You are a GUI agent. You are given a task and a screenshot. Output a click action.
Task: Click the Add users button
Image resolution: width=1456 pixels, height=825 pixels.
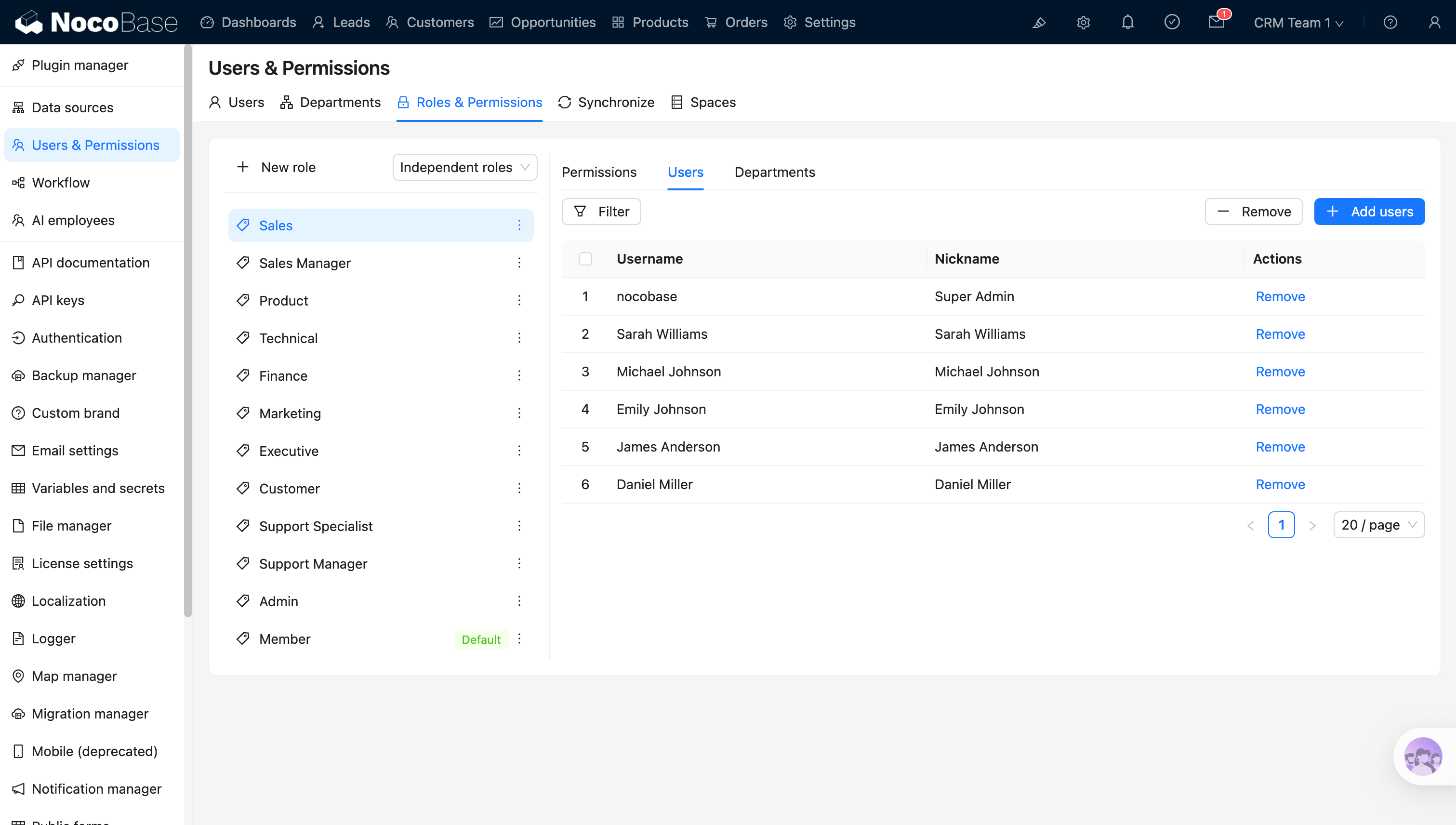pos(1369,212)
